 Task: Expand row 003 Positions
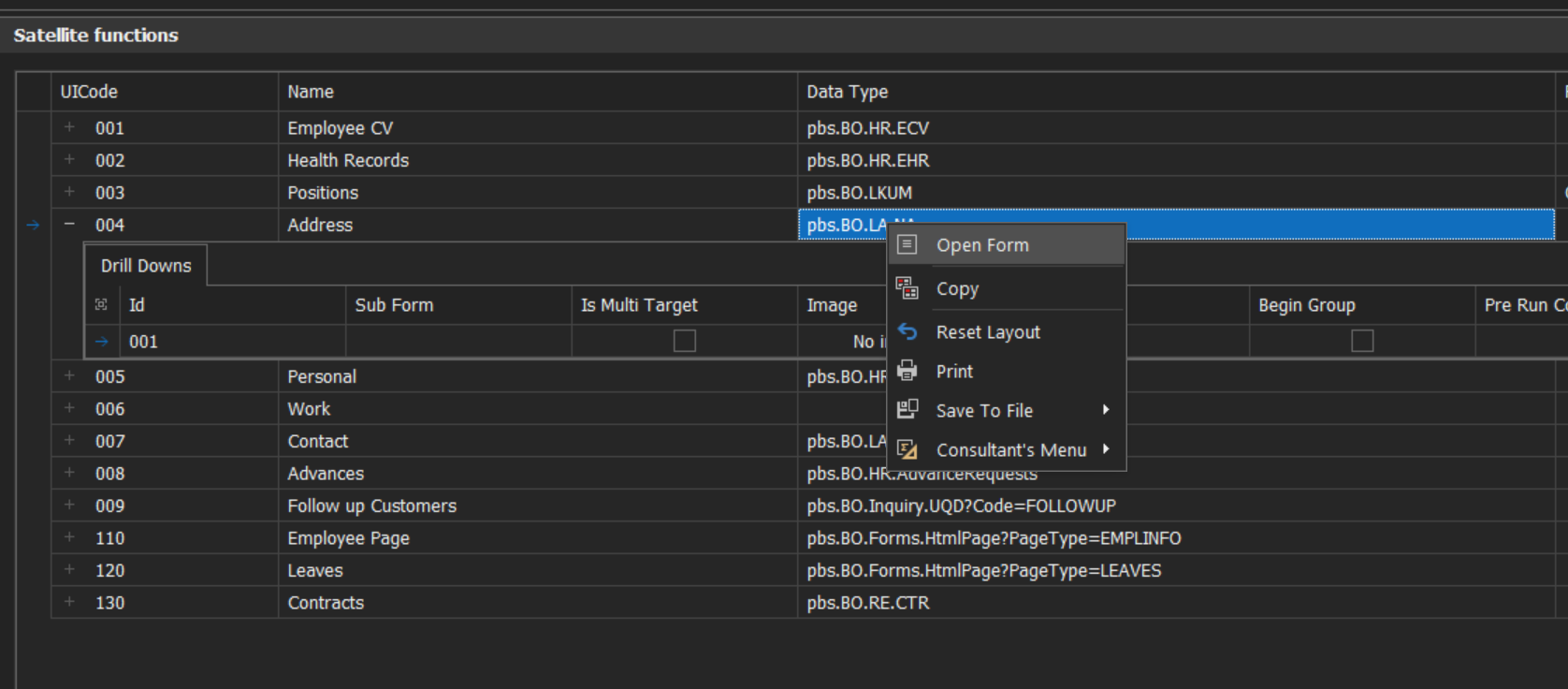click(69, 192)
